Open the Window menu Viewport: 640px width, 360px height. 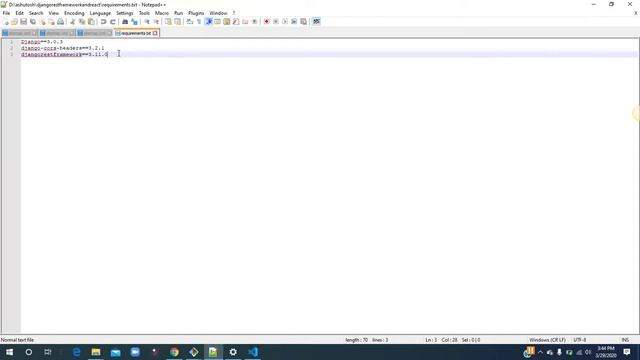[x=218, y=13]
